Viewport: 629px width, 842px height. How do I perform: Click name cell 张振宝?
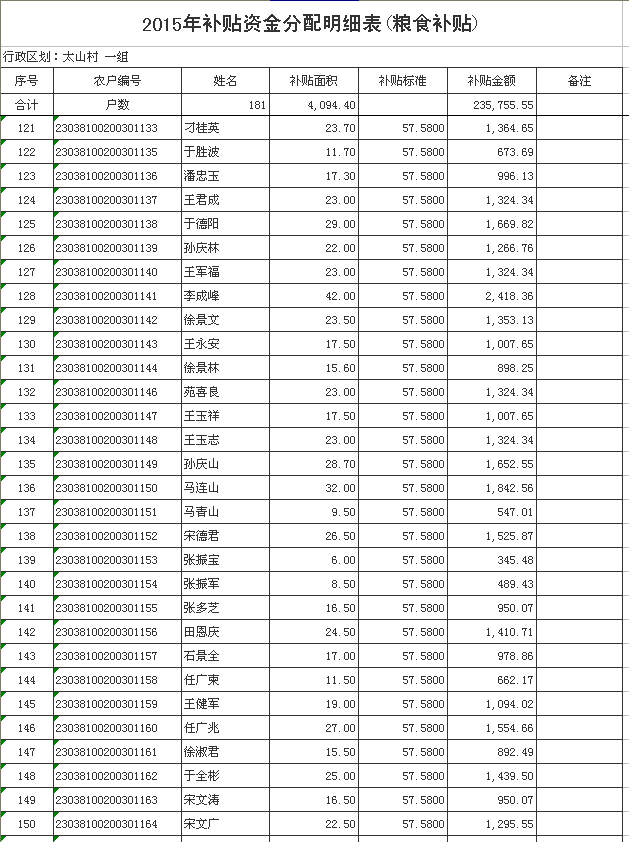pos(226,560)
